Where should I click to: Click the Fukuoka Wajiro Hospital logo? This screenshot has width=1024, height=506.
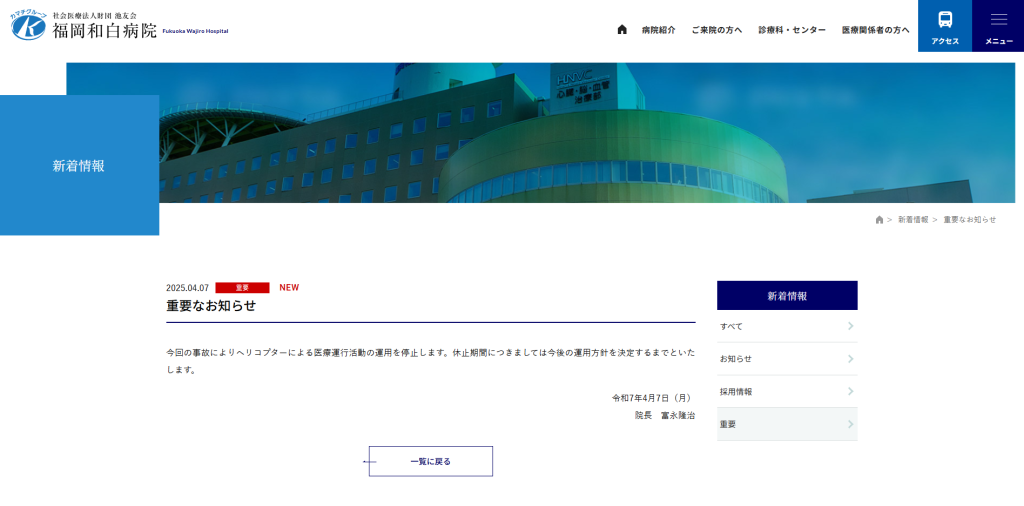point(120,26)
